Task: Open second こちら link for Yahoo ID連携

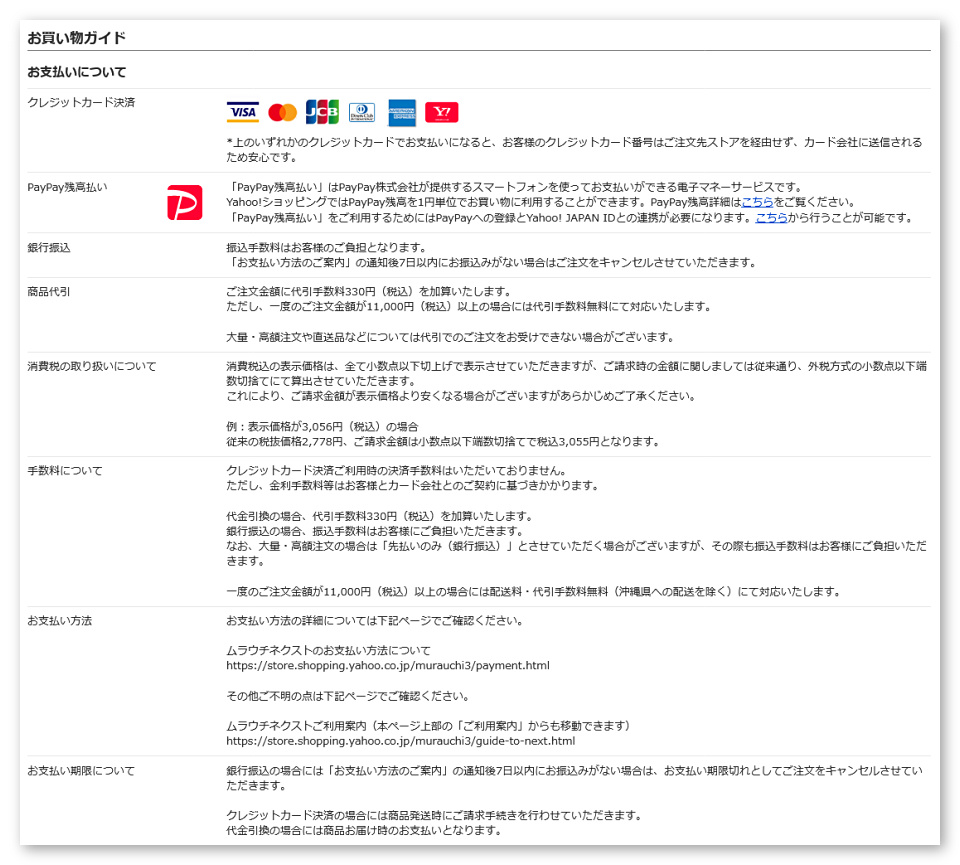Action: tap(771, 218)
